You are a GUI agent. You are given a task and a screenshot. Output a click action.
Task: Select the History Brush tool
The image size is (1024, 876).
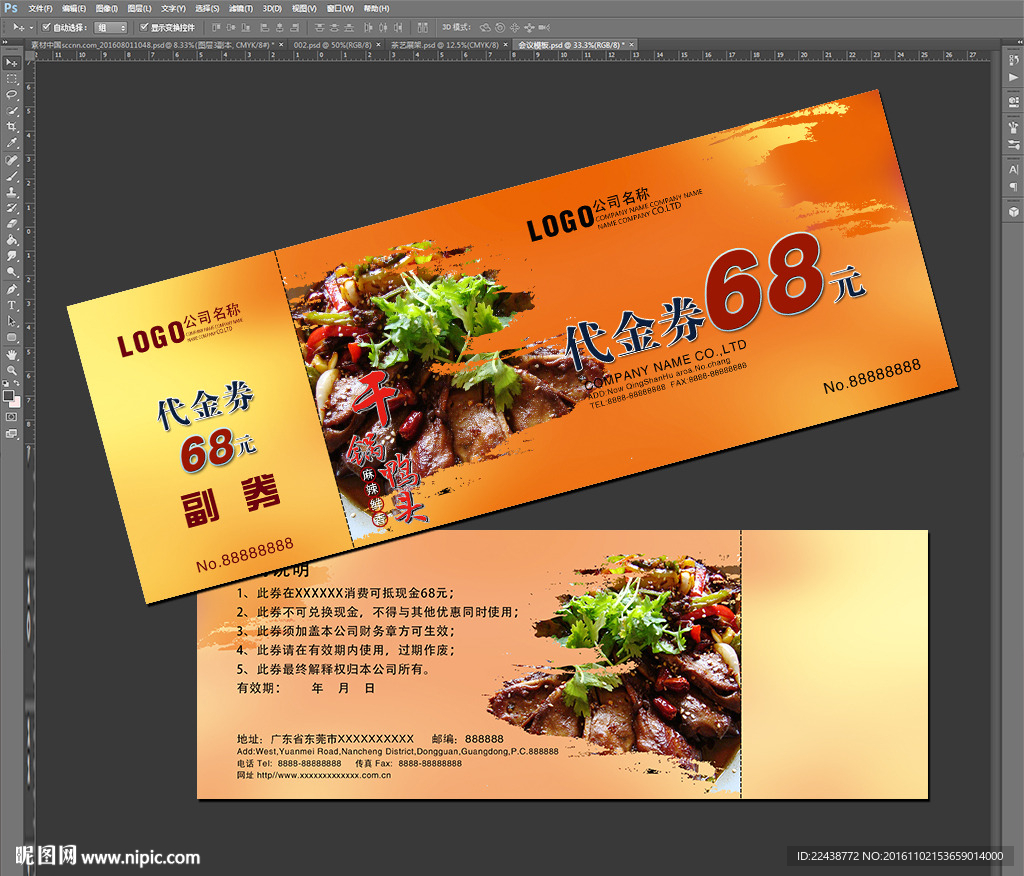tap(12, 207)
